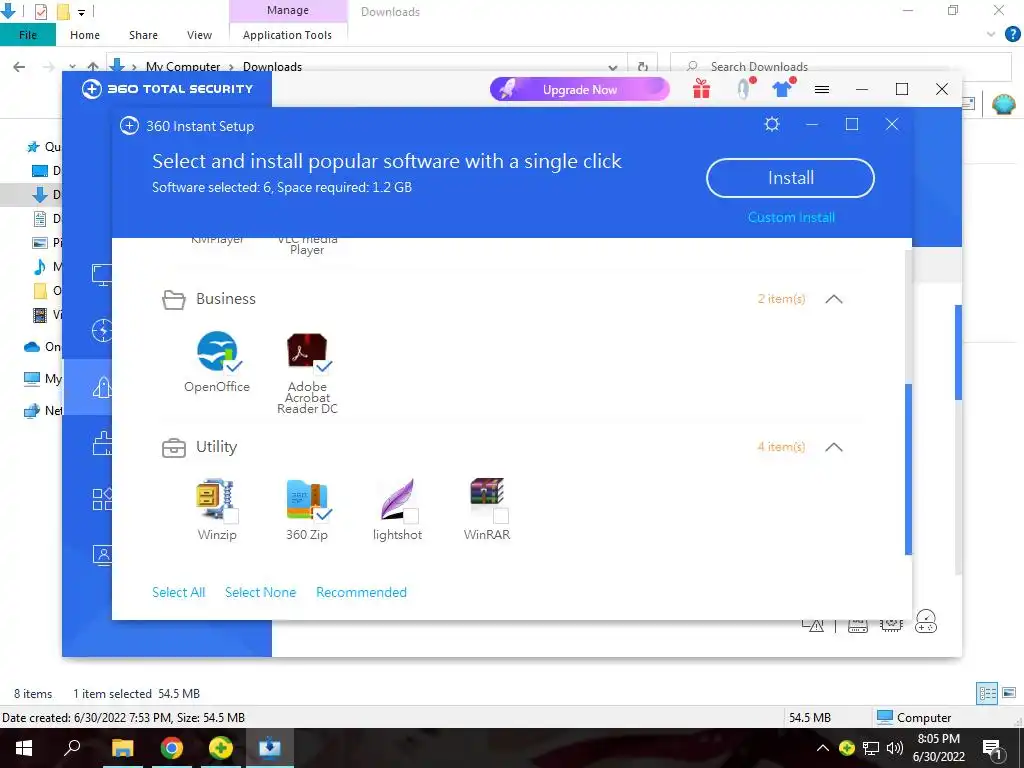Click the Manage contextual tab

pos(287,10)
